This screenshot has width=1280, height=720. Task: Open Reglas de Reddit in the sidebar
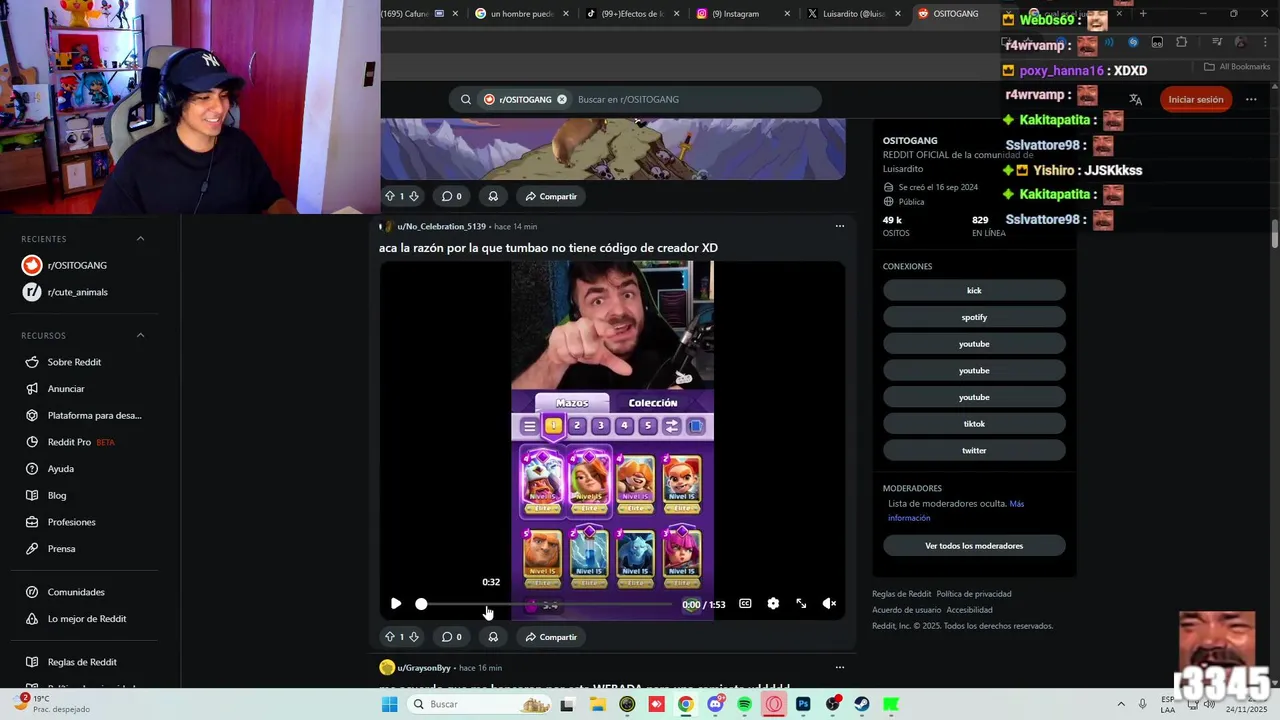pyautogui.click(x=82, y=662)
